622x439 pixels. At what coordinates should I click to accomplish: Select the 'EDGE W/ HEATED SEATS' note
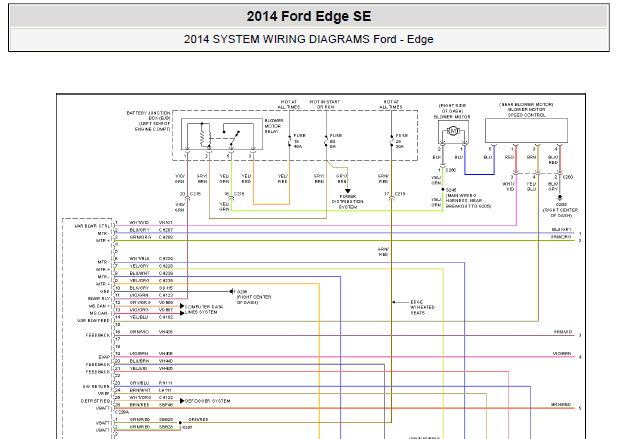click(x=422, y=307)
